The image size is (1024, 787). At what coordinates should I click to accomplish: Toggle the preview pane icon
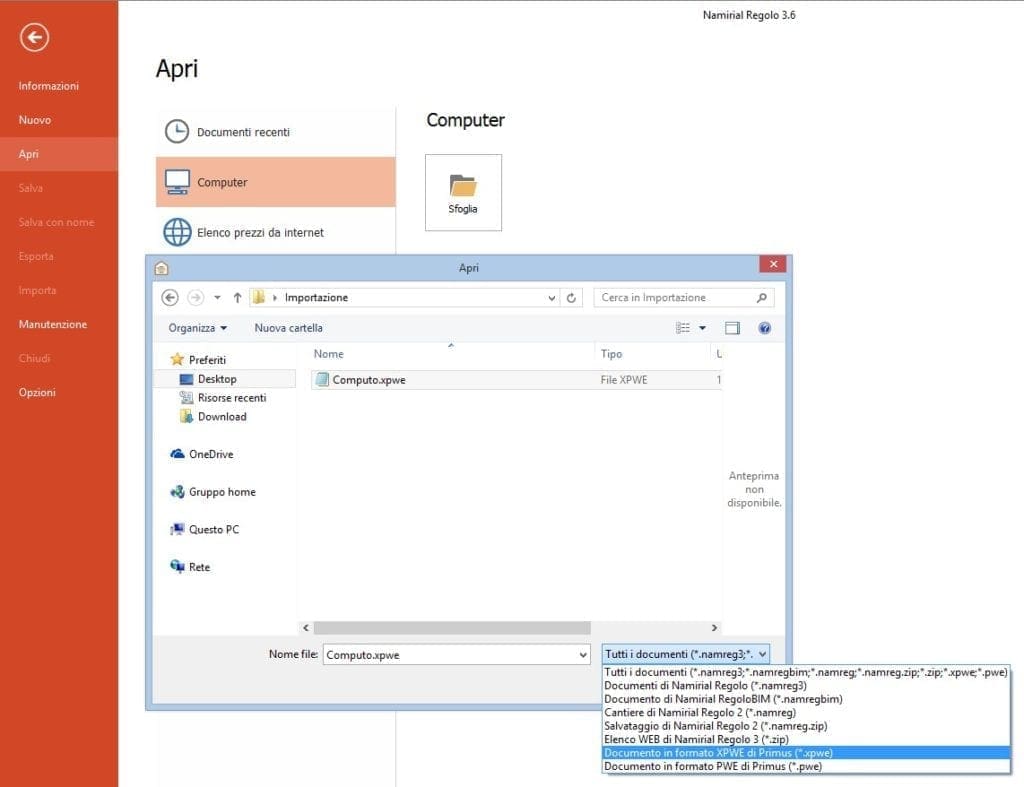732,328
